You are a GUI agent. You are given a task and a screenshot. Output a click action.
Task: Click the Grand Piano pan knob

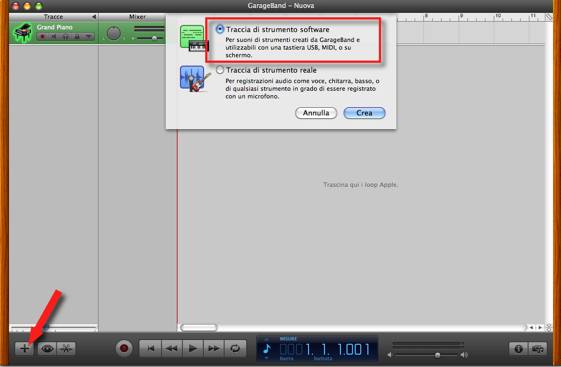pos(114,33)
